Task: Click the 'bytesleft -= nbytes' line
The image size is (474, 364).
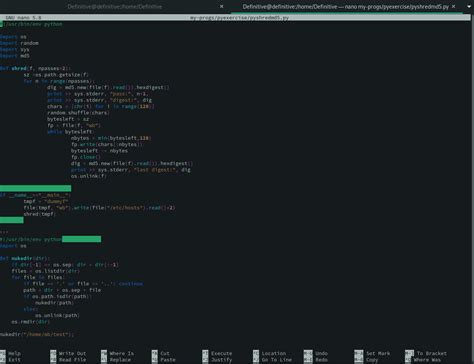Action: (99, 151)
